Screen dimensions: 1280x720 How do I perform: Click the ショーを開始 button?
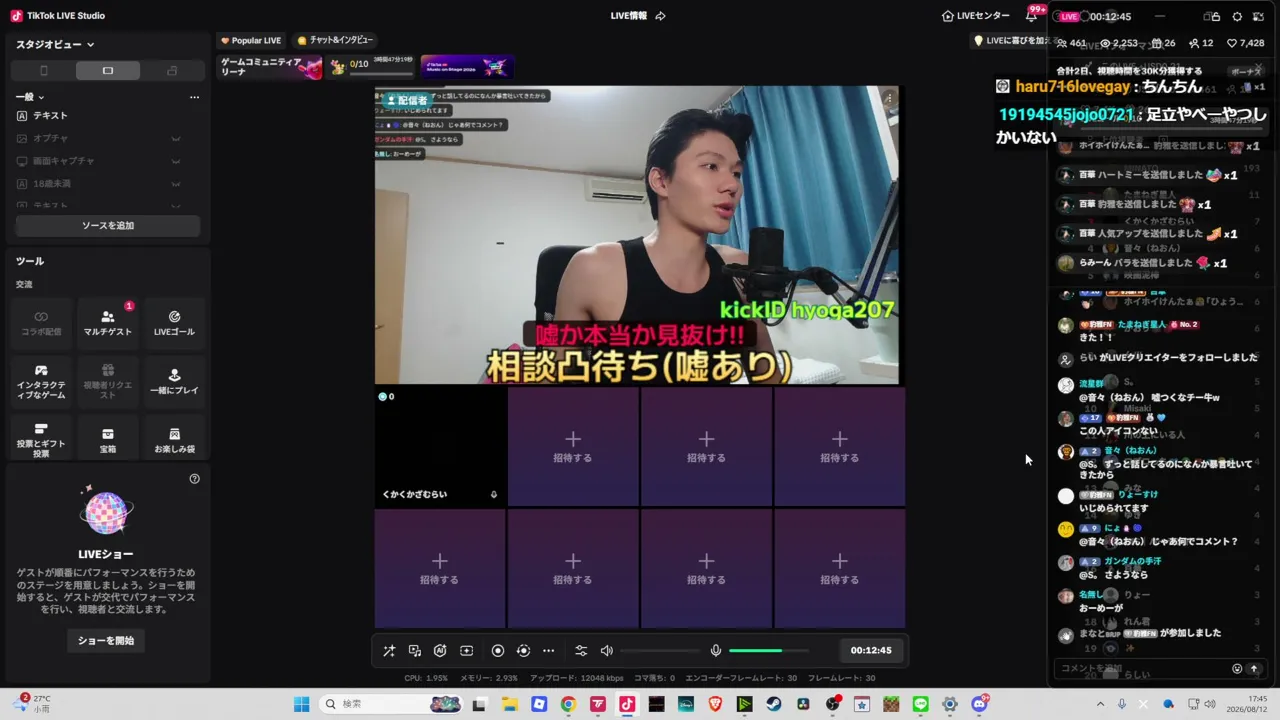[106, 641]
